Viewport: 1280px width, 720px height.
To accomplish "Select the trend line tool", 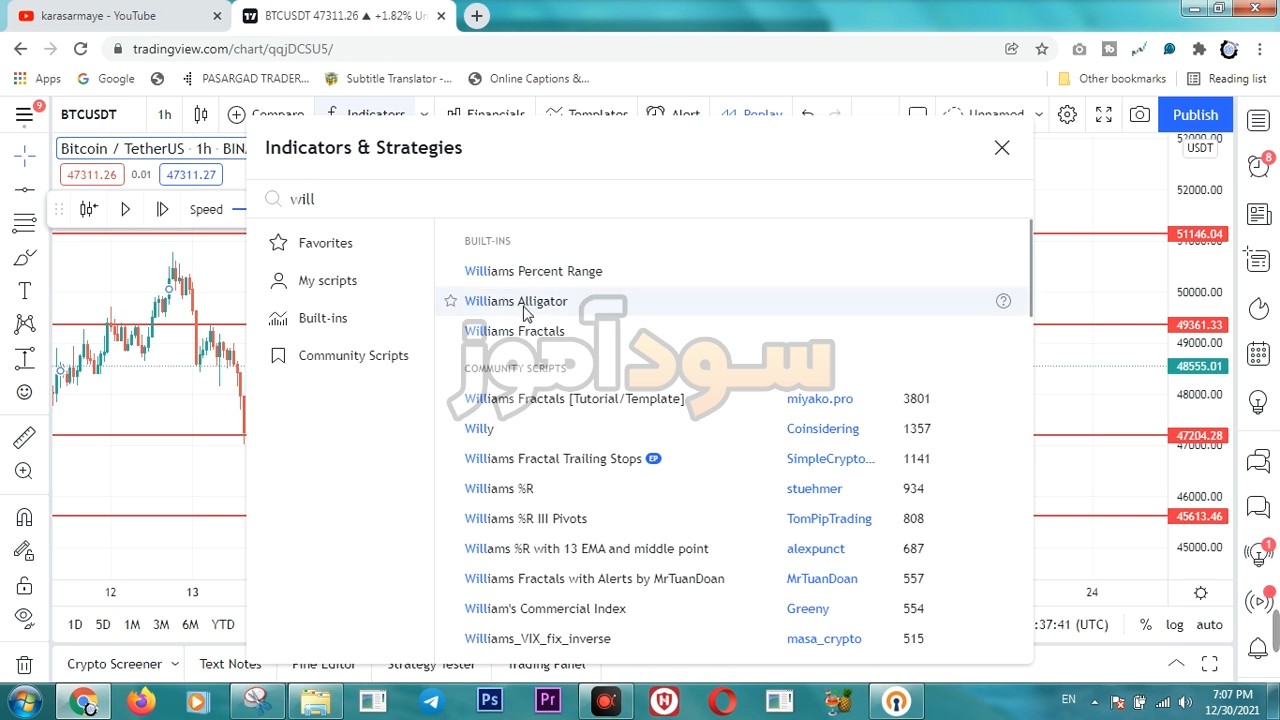I will [x=25, y=190].
